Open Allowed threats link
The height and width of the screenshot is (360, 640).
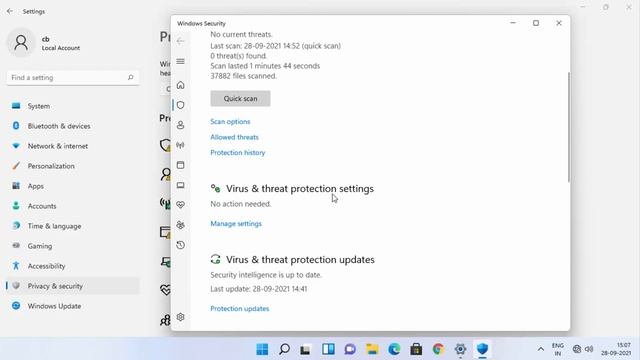pyautogui.click(x=234, y=137)
